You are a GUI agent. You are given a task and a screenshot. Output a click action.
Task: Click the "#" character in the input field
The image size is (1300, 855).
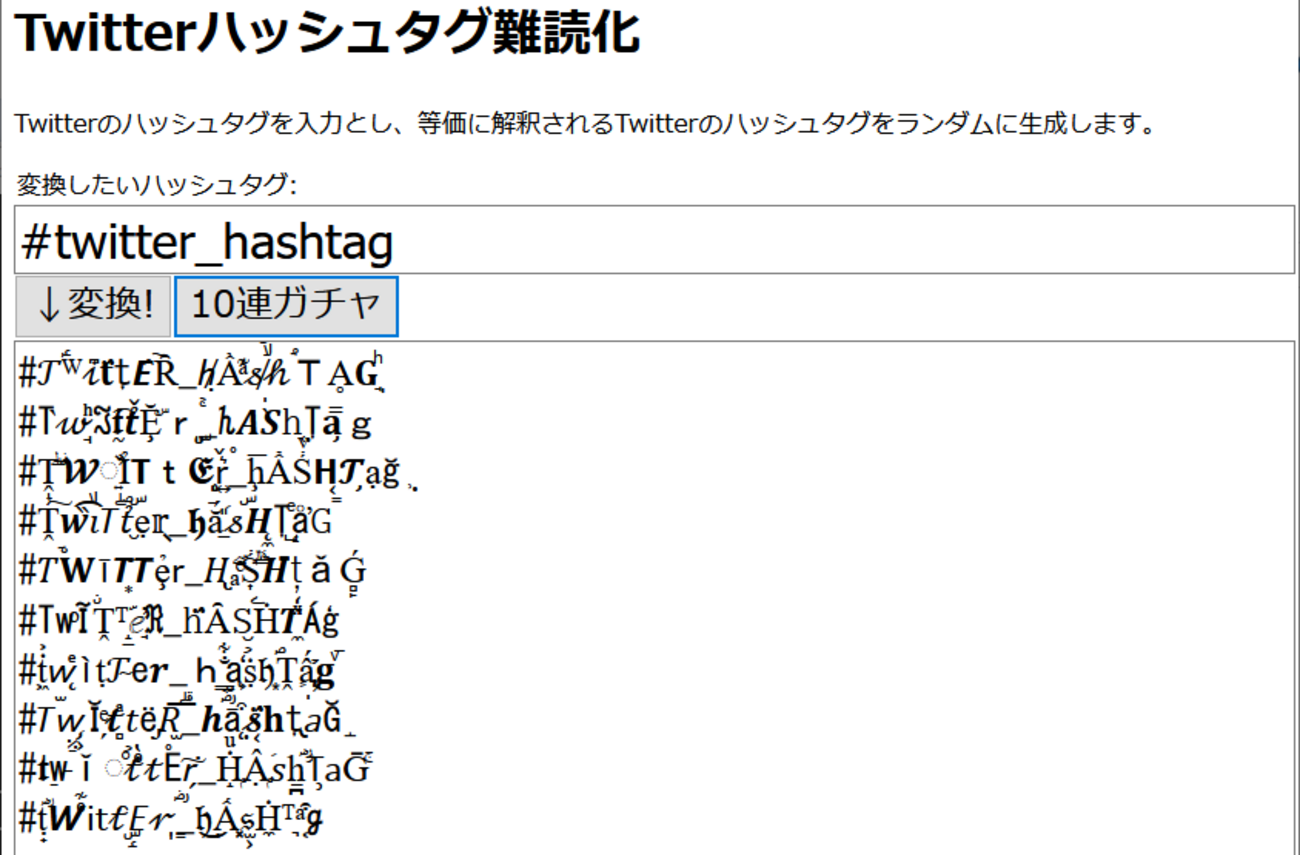(x=32, y=242)
